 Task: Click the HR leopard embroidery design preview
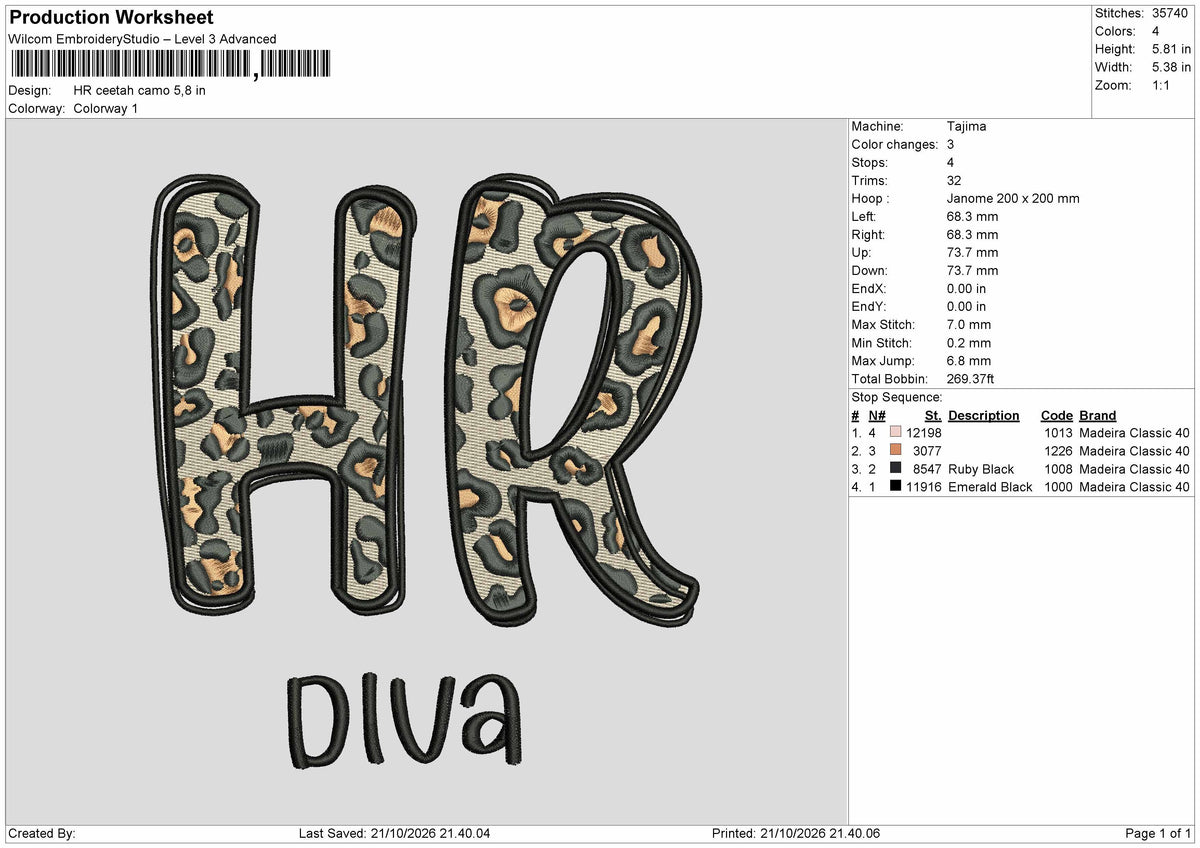(427, 470)
